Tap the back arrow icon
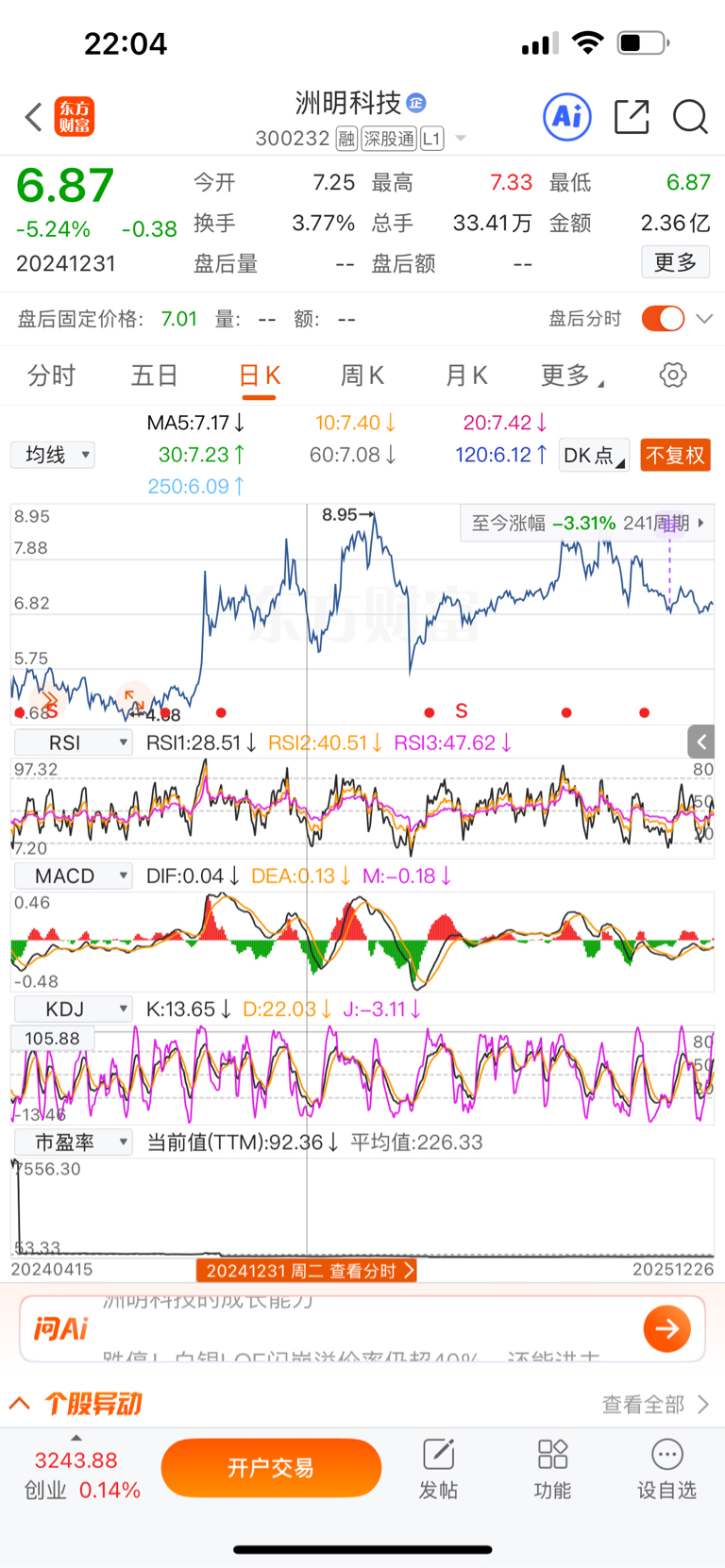Image resolution: width=725 pixels, height=1568 pixels. click(34, 117)
